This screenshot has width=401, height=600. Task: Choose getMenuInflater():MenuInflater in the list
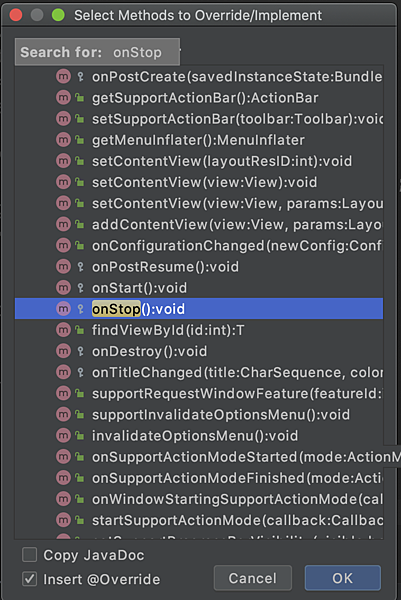click(199, 140)
